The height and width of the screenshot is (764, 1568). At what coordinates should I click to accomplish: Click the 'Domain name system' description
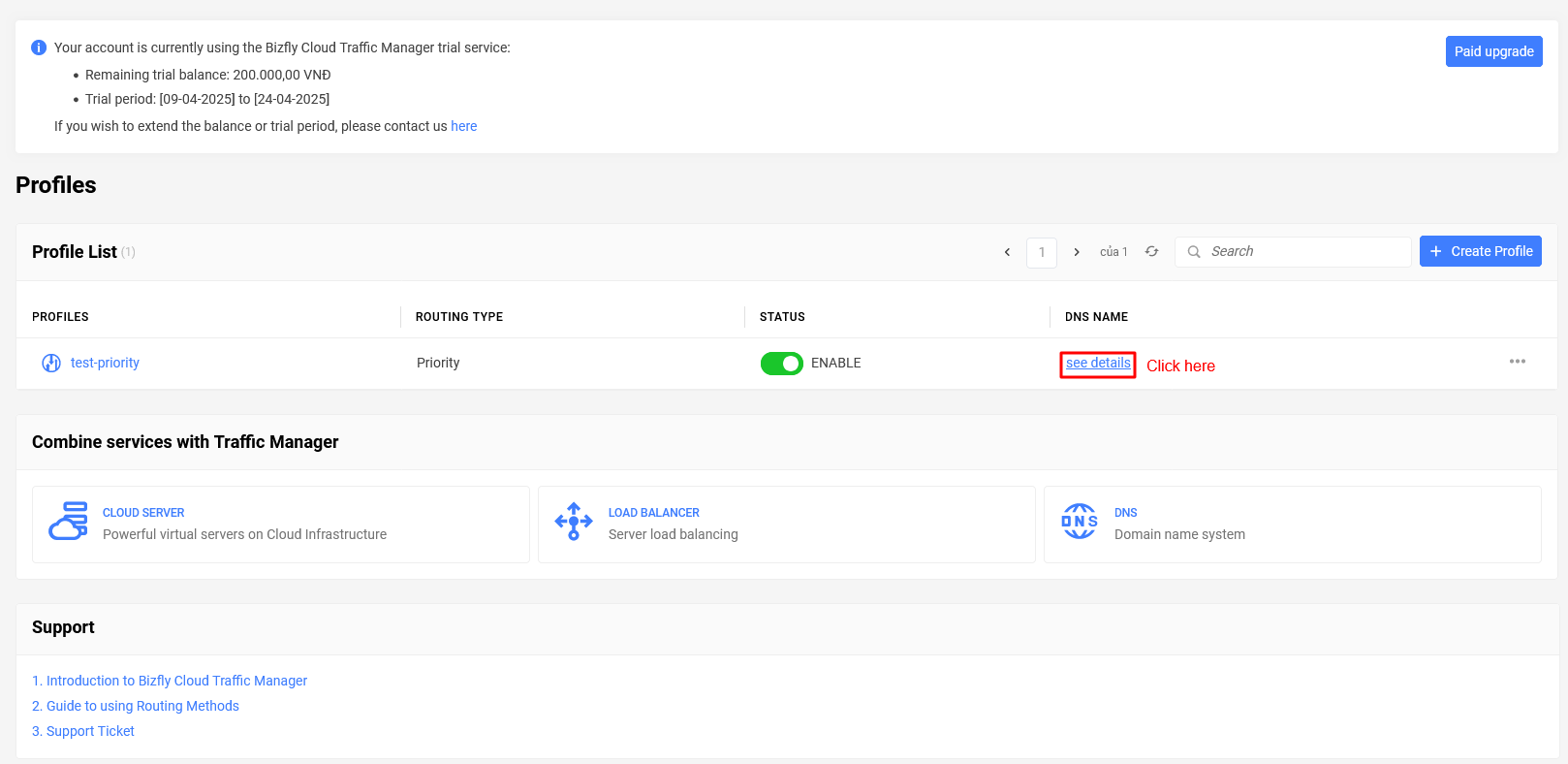coord(1179,534)
